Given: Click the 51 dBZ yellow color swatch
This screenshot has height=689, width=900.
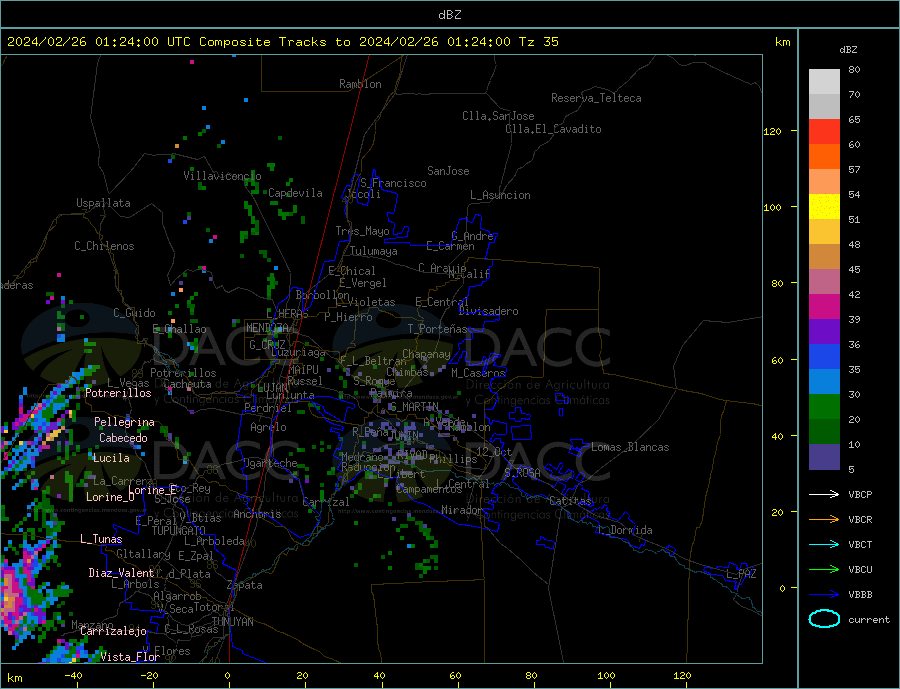Looking at the screenshot, I should pyautogui.click(x=824, y=207).
